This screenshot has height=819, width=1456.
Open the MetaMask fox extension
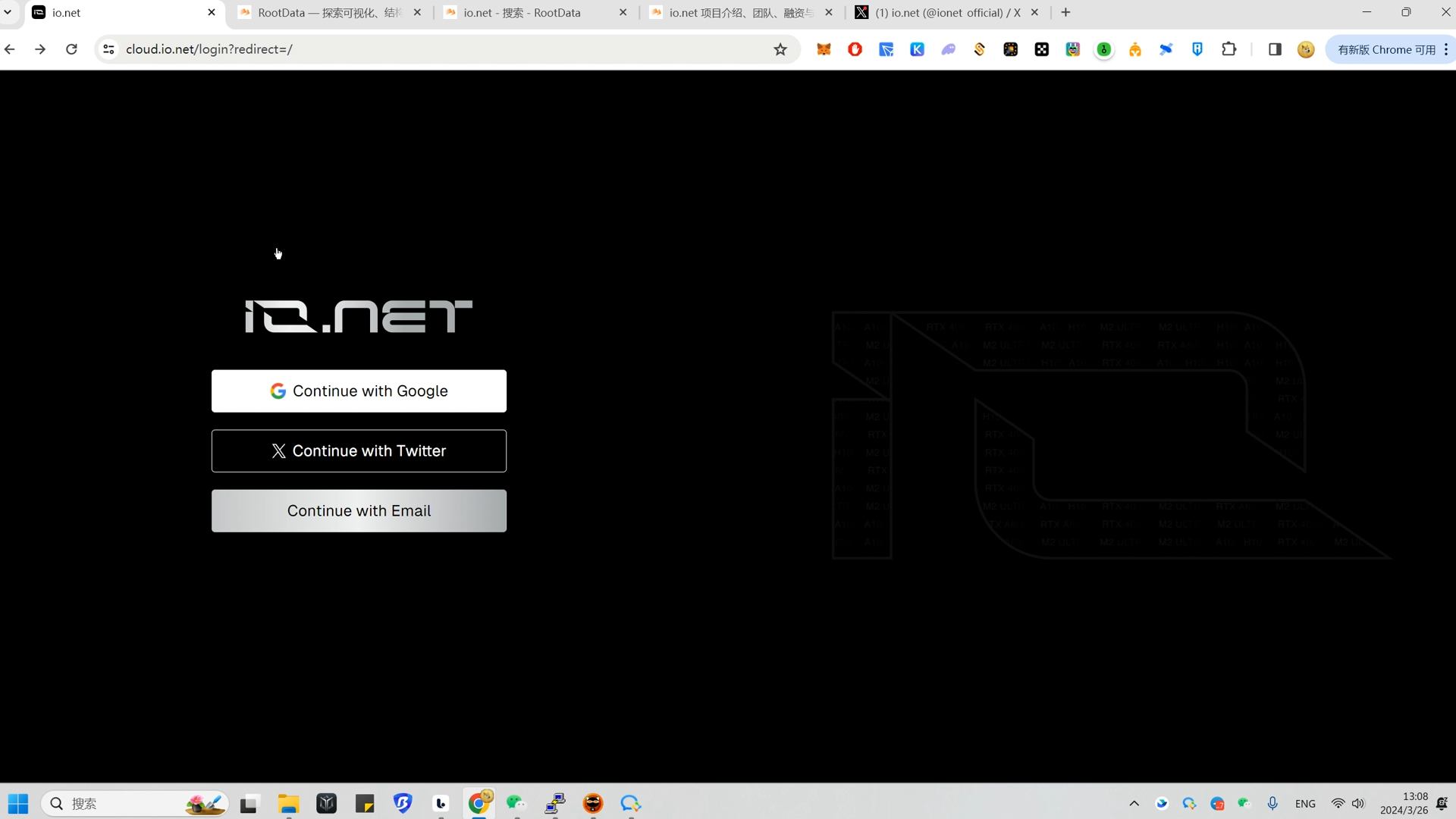(824, 49)
